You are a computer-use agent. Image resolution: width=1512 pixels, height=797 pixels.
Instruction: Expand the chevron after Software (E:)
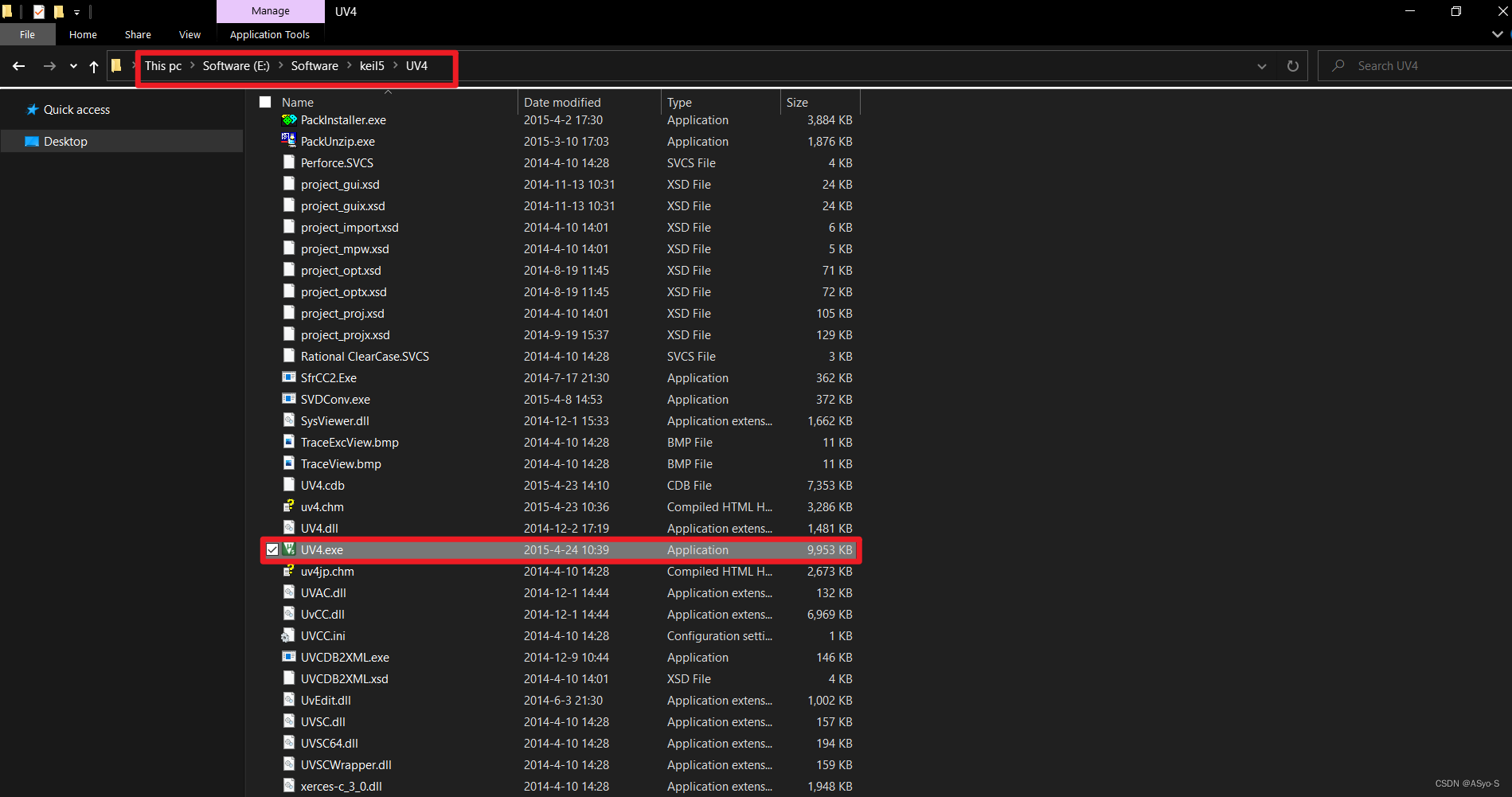[x=280, y=65]
